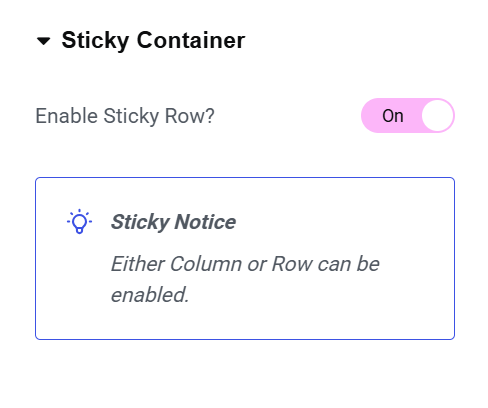Disable the sticky row pink switch

coord(408,116)
